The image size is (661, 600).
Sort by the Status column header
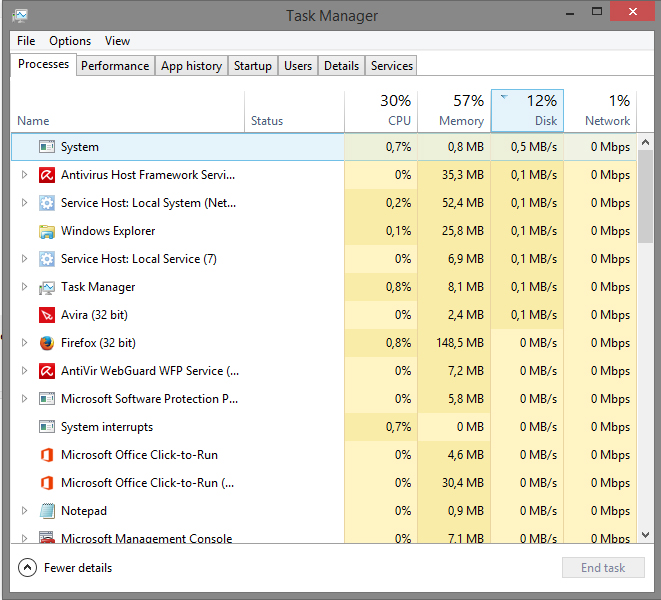(294, 111)
